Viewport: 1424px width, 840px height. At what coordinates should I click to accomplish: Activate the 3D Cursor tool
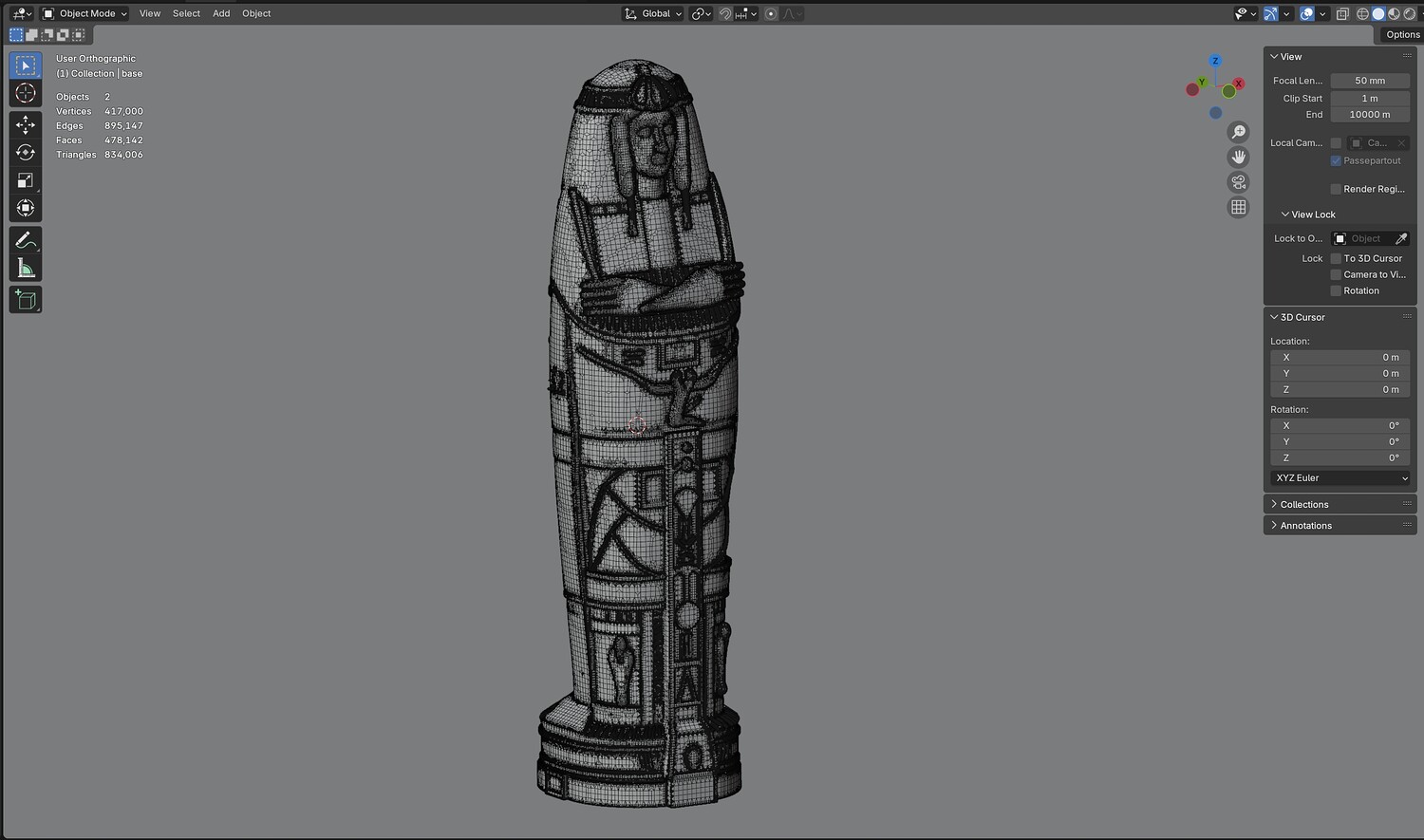26,93
